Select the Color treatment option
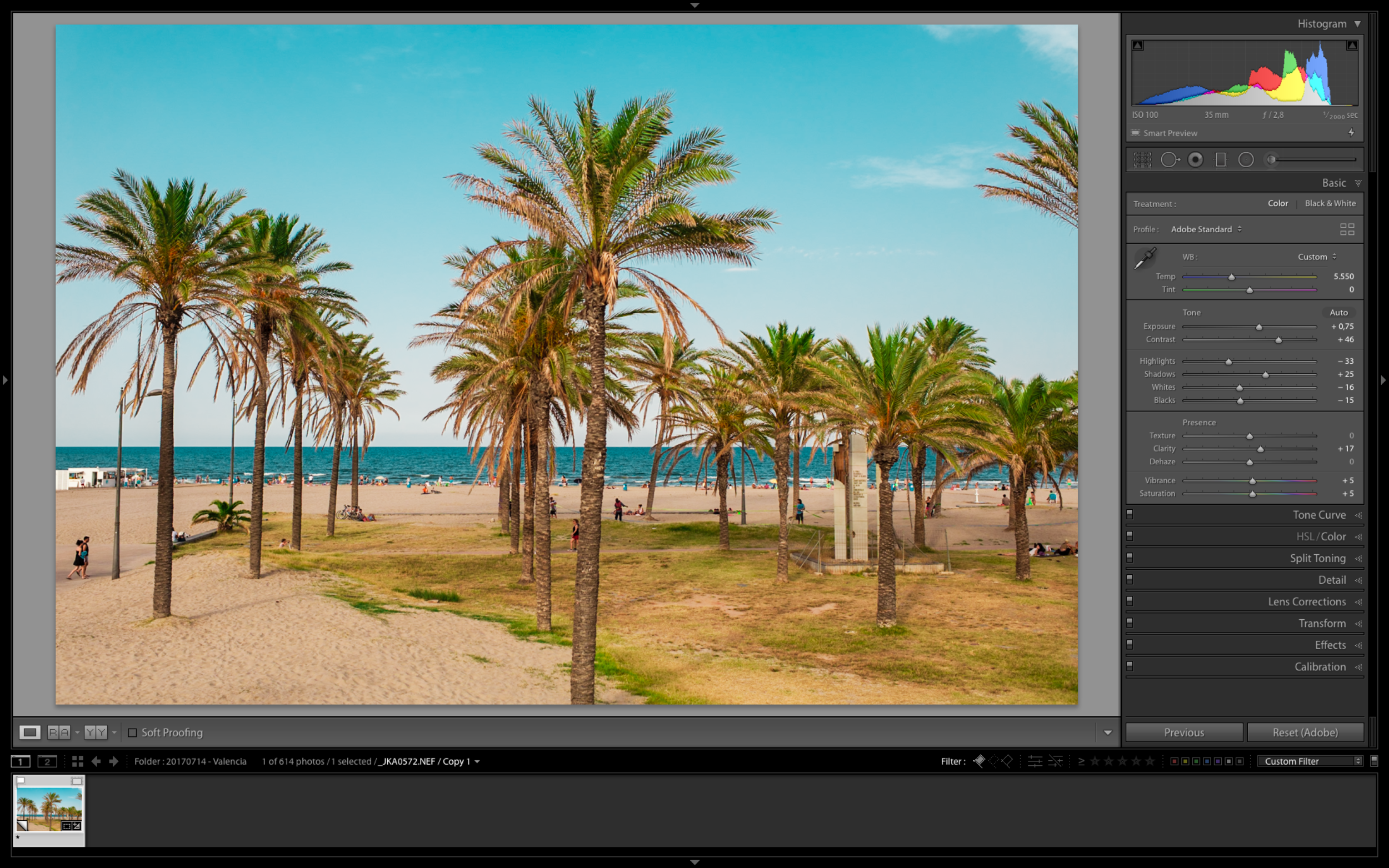The height and width of the screenshot is (868, 1389). pos(1278,203)
